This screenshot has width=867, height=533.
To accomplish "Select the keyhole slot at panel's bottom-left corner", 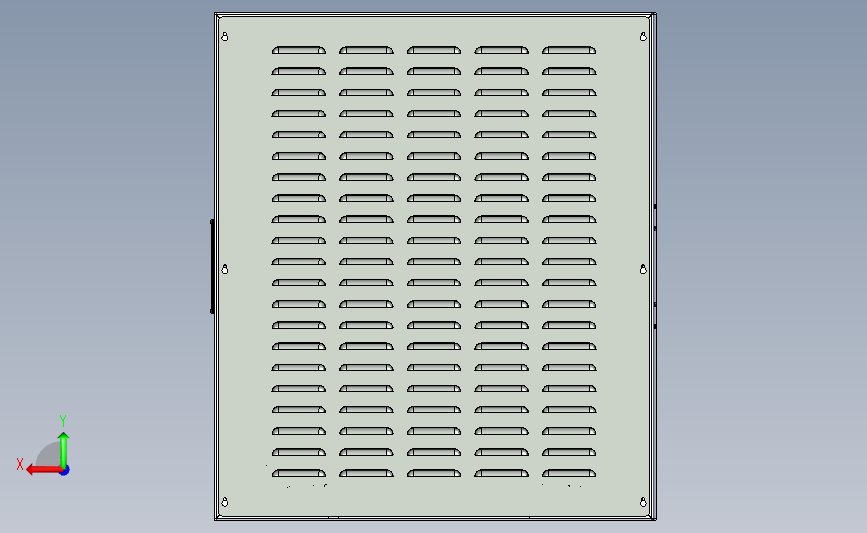I will click(x=224, y=502).
